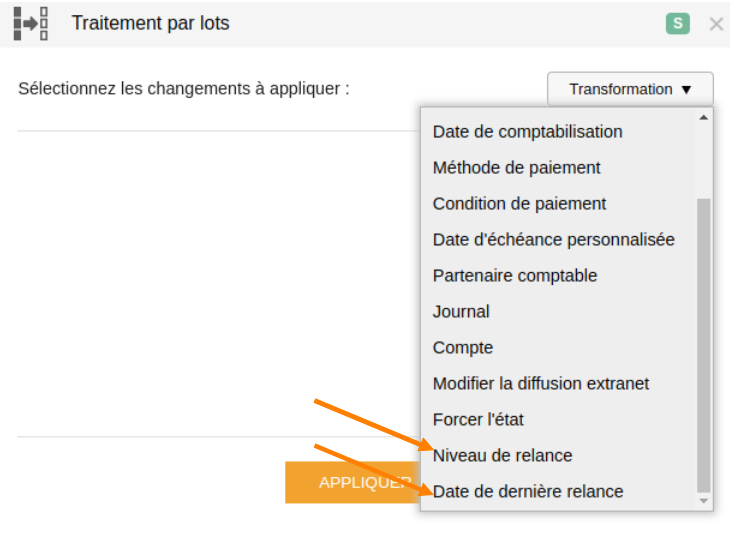Click the dropdown list scroll-down arrow
Screen dimensions: 730x537
tap(703, 501)
